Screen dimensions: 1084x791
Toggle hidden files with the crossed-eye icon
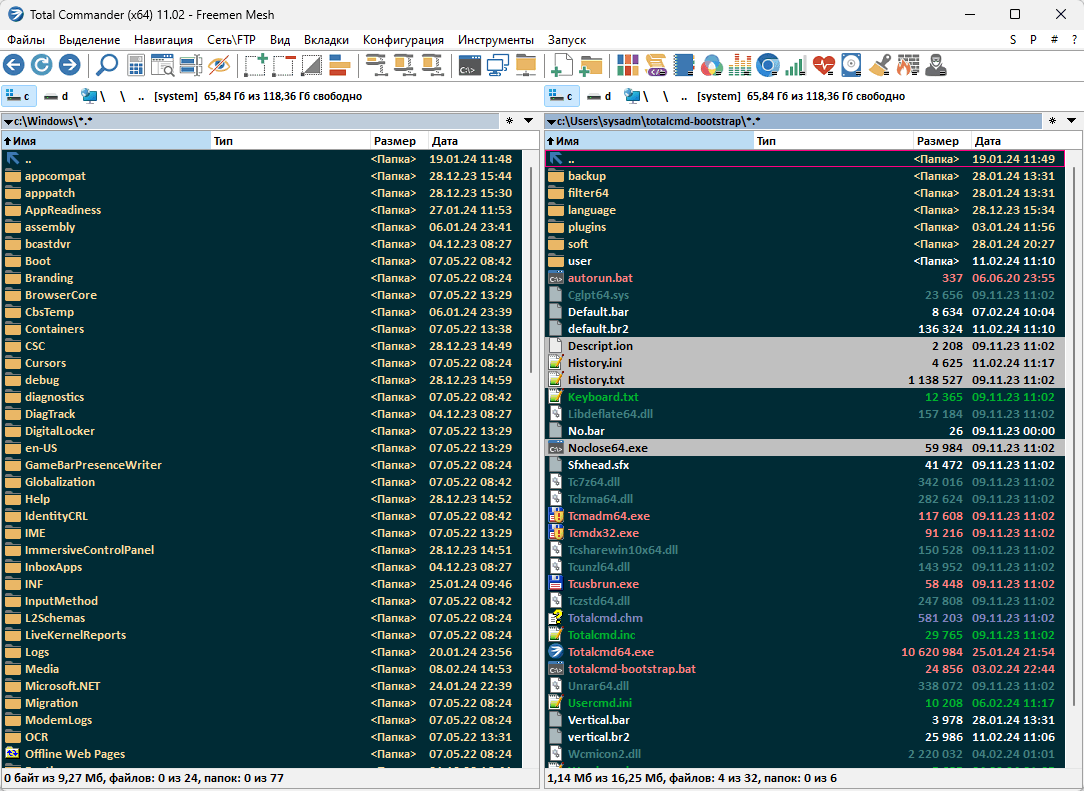[x=219, y=66]
